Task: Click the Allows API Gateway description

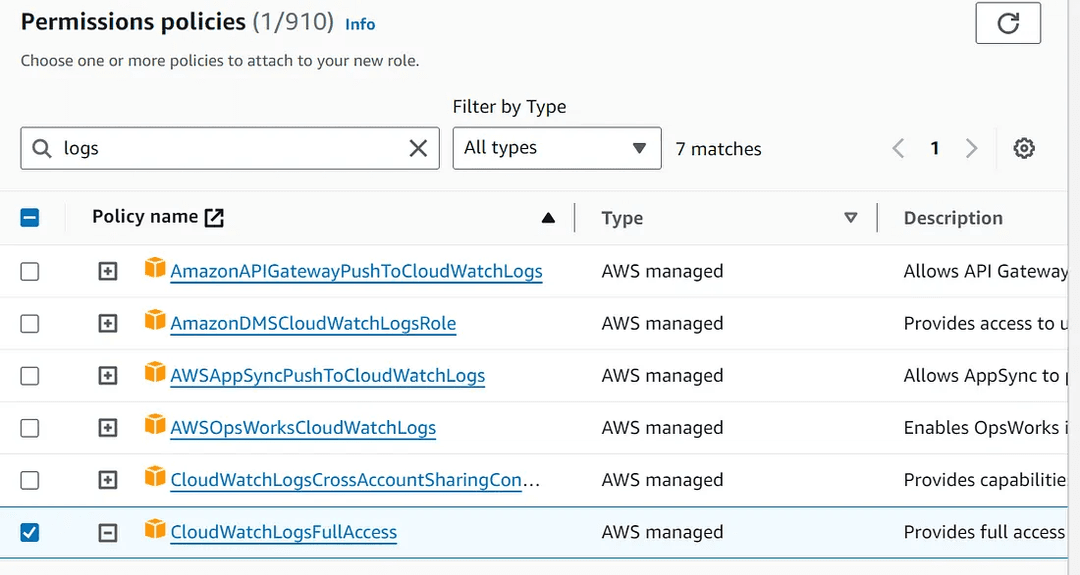Action: tap(986, 271)
